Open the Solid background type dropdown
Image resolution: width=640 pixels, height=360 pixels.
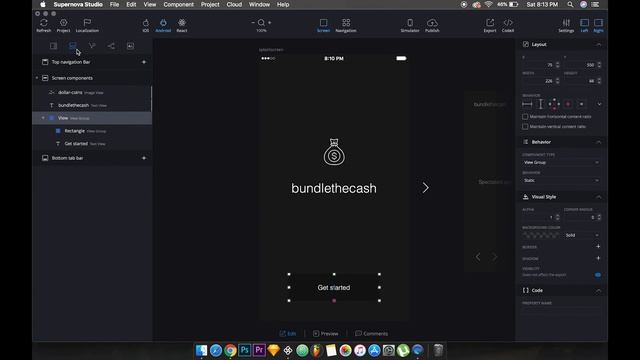(x=582, y=235)
